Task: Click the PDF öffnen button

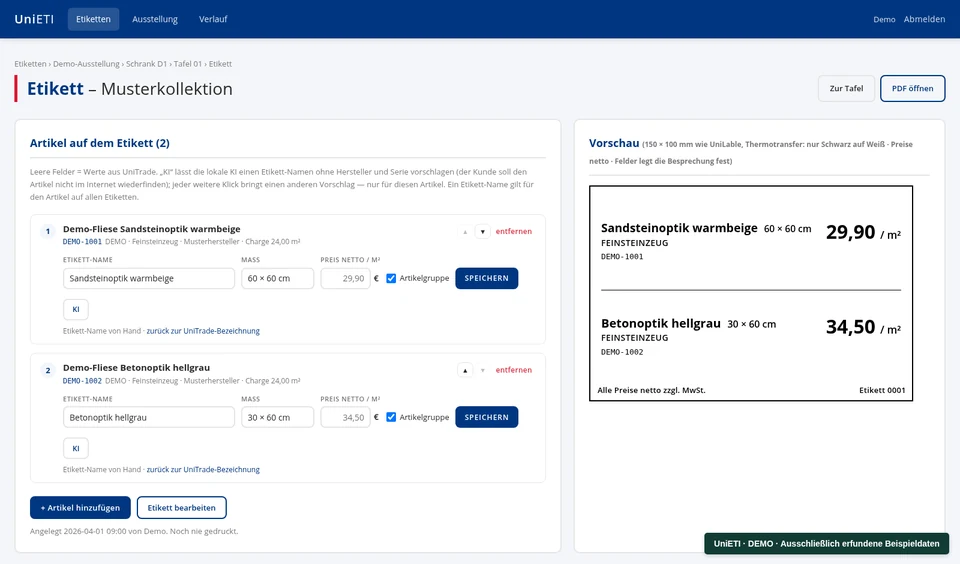Action: 912,89
